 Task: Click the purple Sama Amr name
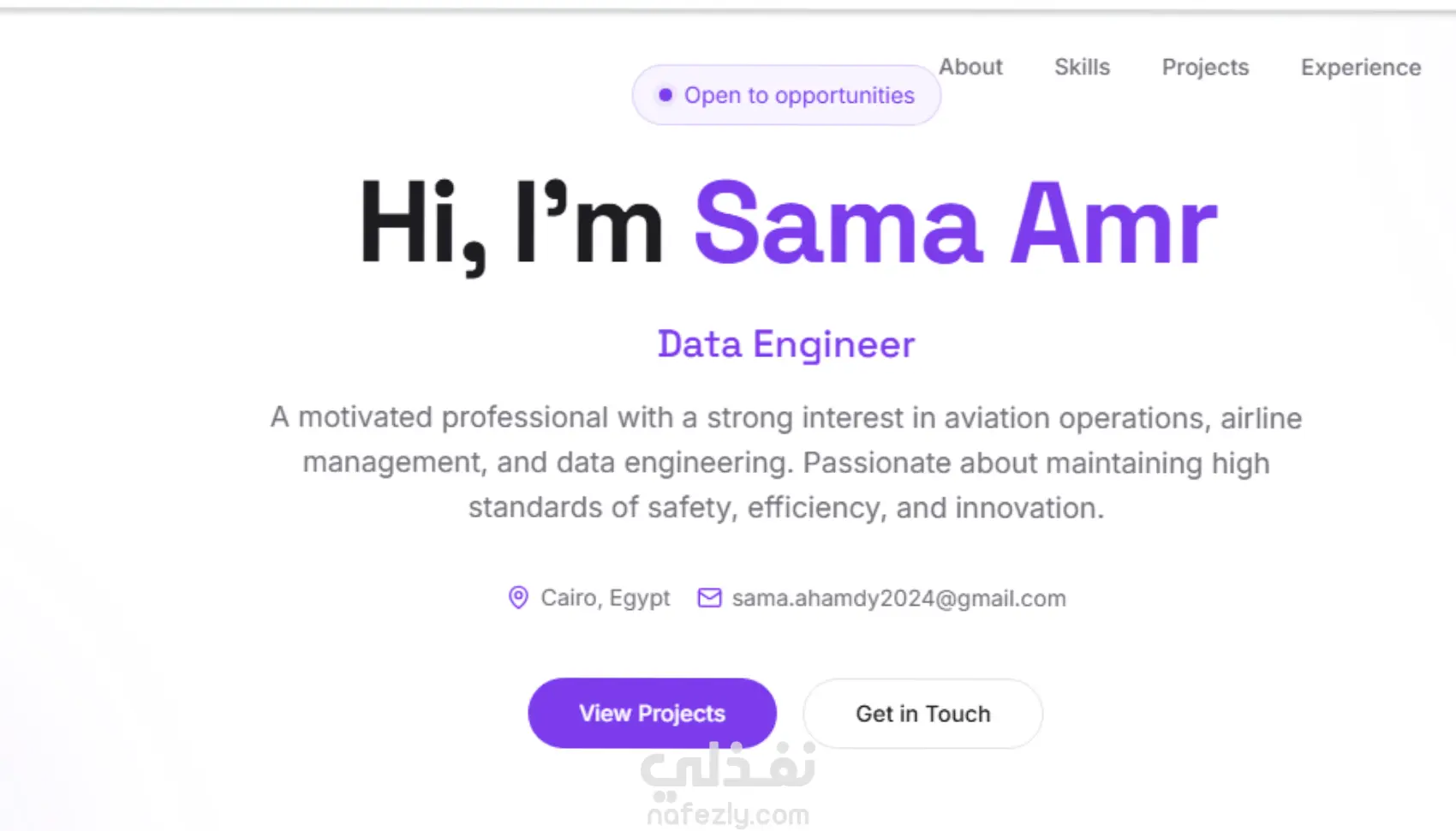tap(955, 224)
